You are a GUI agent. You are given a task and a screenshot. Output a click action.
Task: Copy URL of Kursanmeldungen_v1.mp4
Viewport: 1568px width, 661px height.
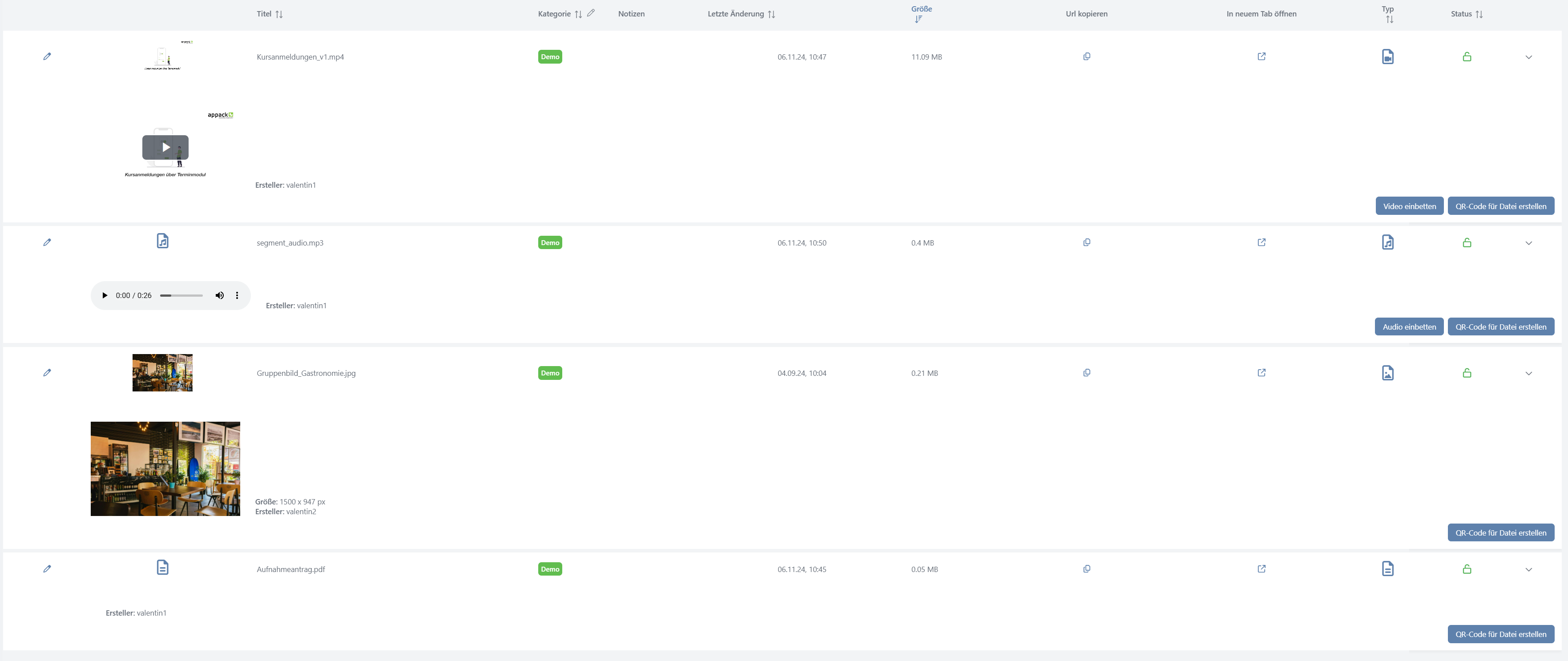click(1087, 56)
